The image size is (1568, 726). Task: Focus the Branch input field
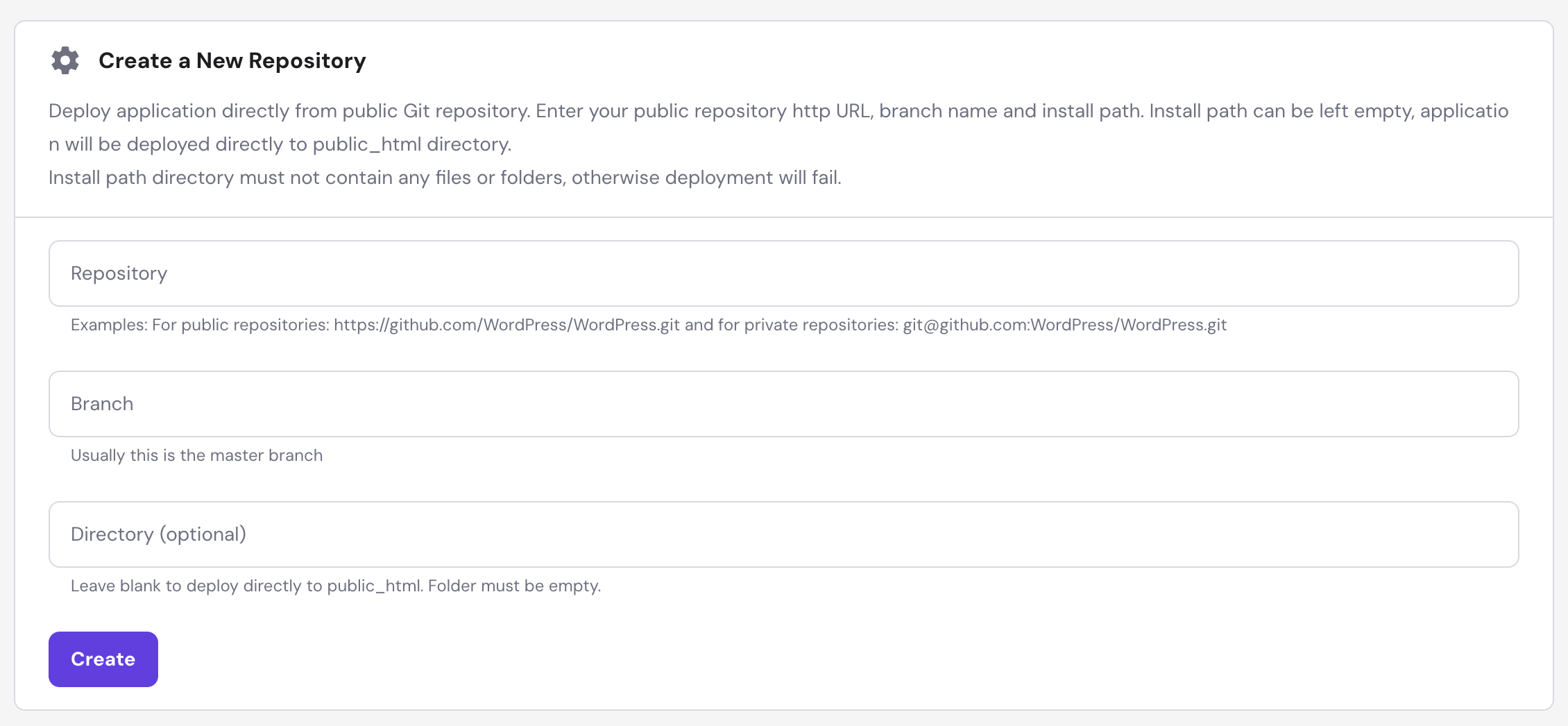click(783, 404)
